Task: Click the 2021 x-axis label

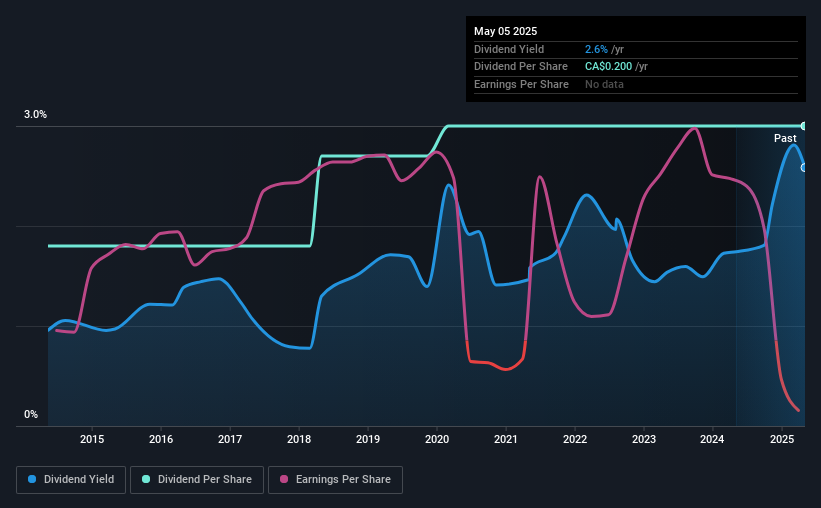Action: (x=506, y=439)
